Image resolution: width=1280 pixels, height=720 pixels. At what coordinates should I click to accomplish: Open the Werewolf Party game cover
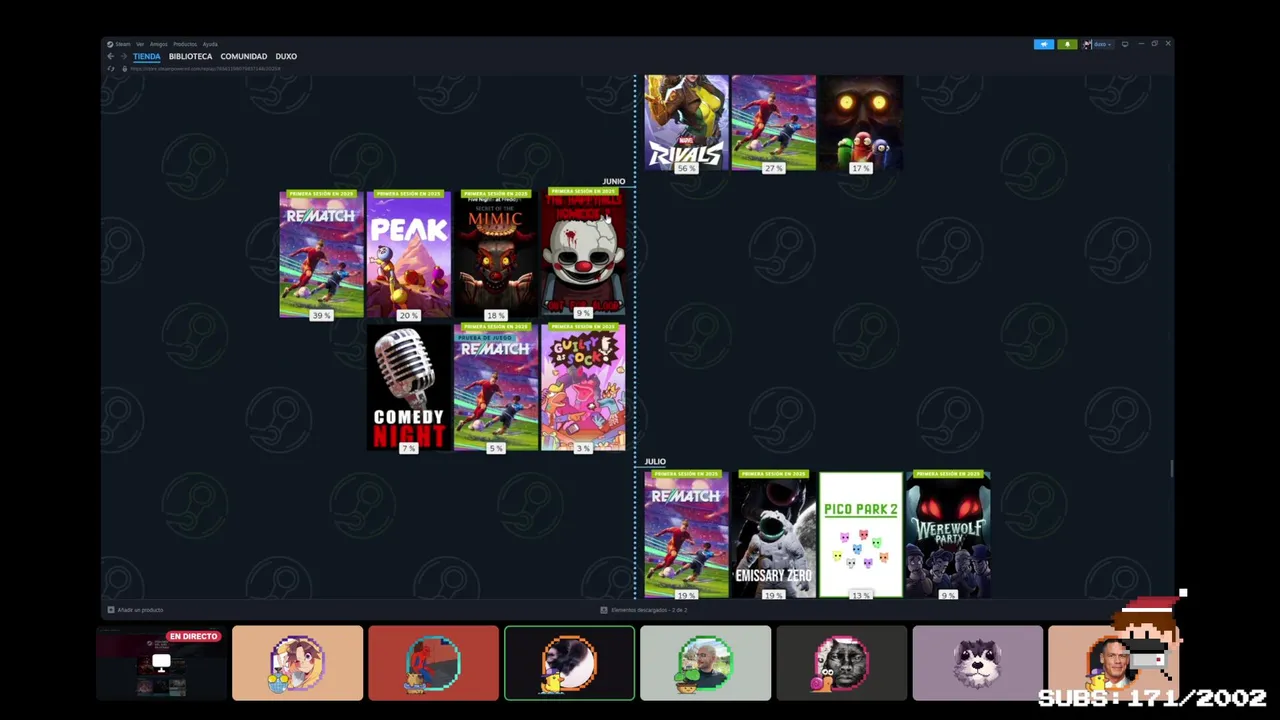[x=948, y=534]
